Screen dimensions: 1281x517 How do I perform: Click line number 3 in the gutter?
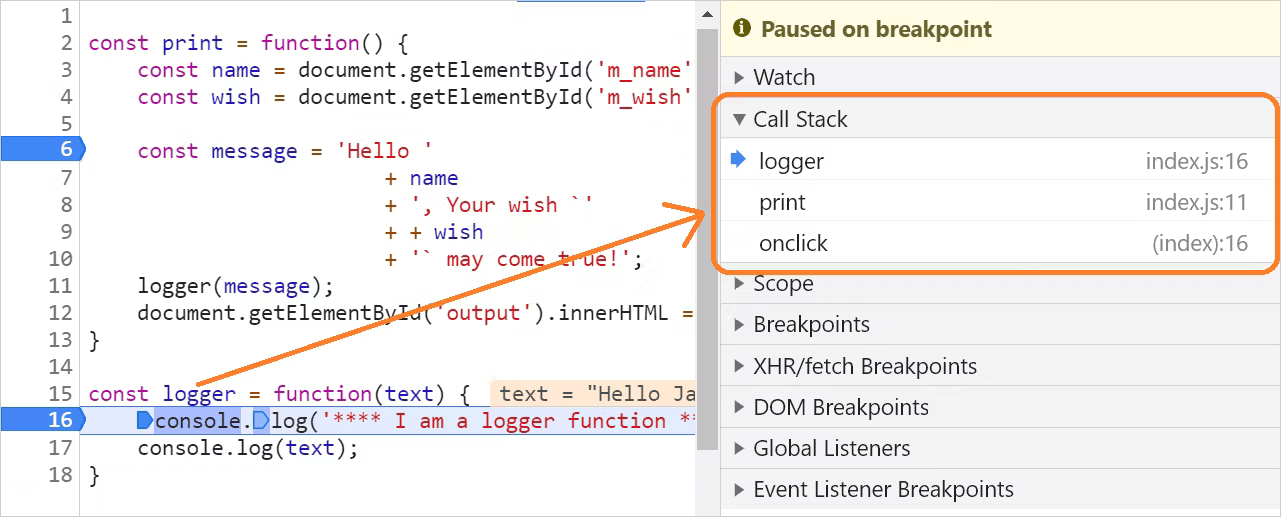click(66, 70)
